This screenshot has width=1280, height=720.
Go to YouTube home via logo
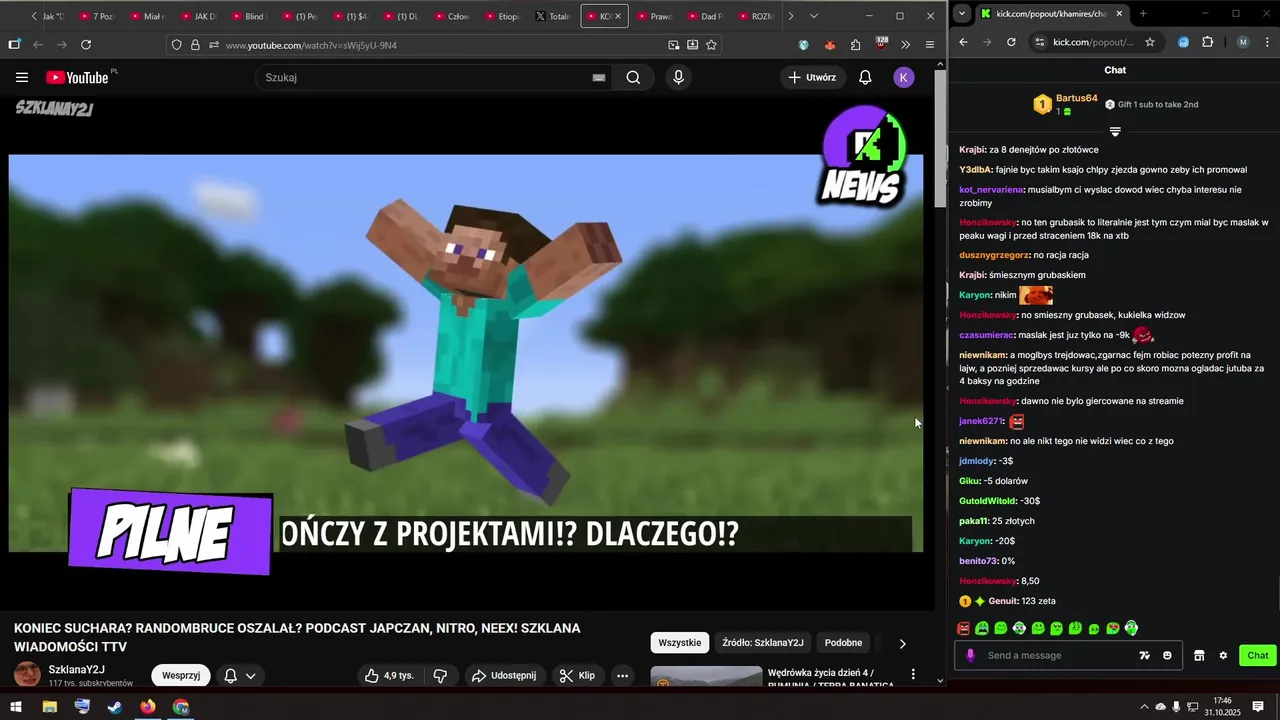click(77, 77)
